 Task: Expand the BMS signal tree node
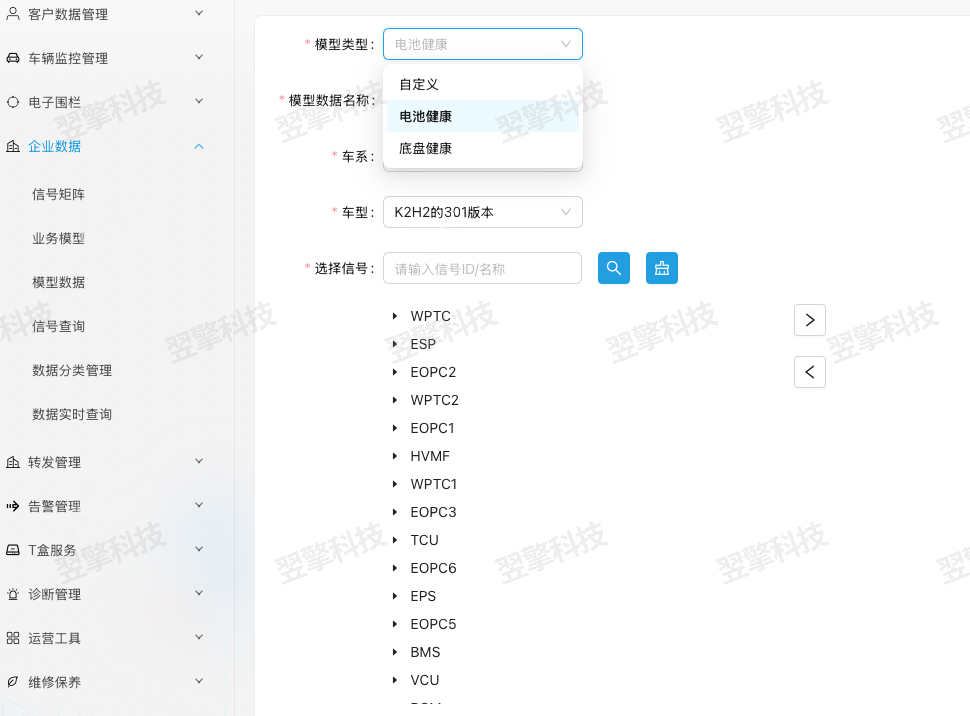(396, 652)
